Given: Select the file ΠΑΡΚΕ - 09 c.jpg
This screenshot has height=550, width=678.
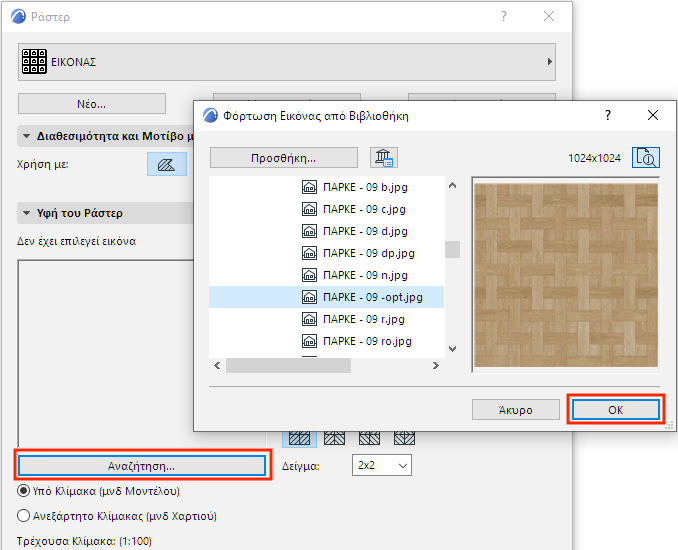Looking at the screenshot, I should (x=365, y=209).
